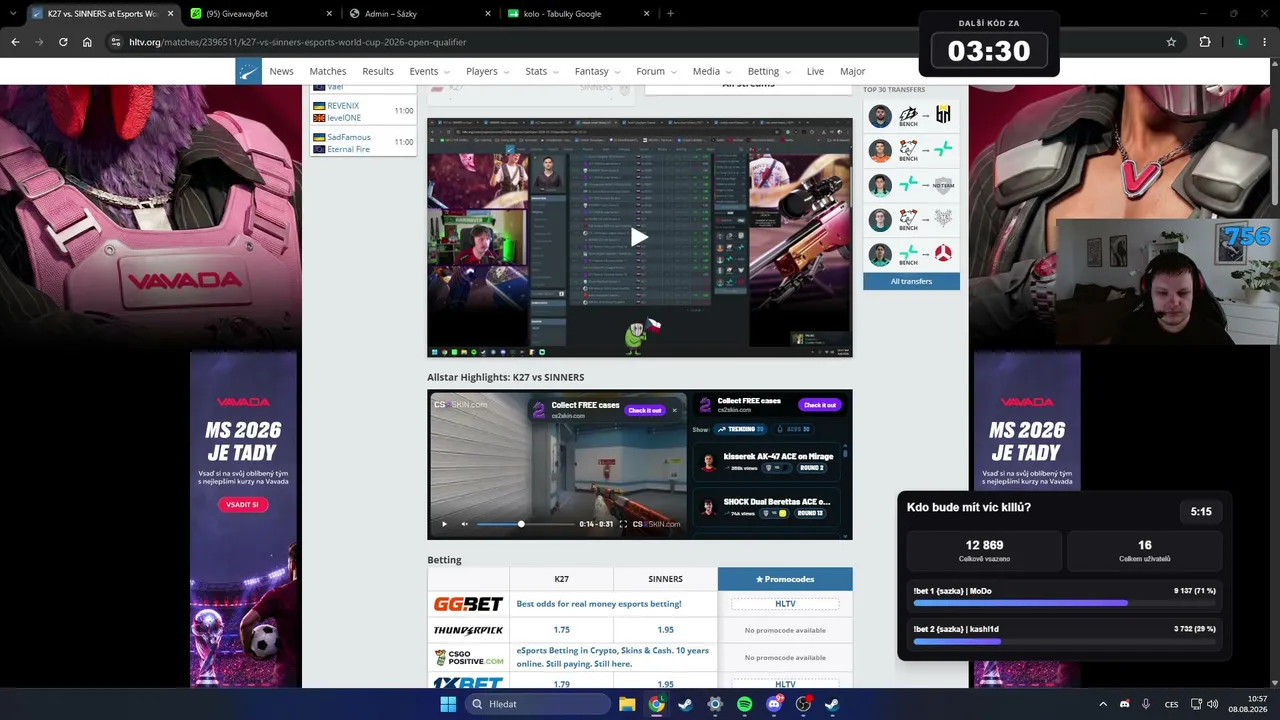Open a new browser tab

pyautogui.click(x=670, y=14)
